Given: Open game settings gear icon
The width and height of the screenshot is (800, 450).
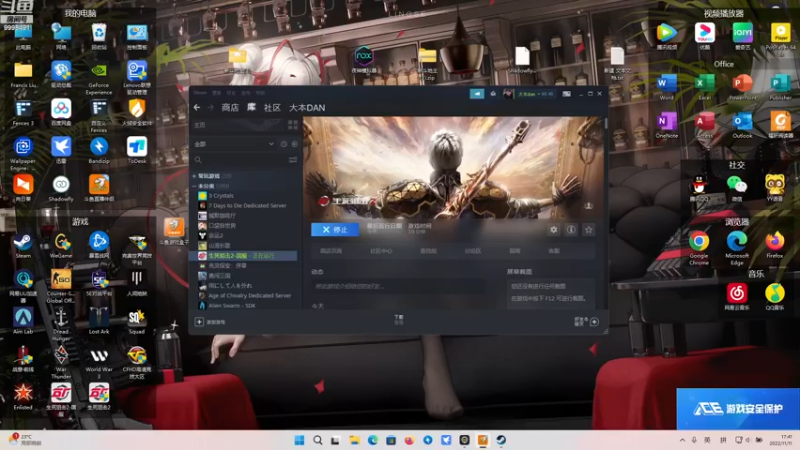Looking at the screenshot, I should coord(554,230).
